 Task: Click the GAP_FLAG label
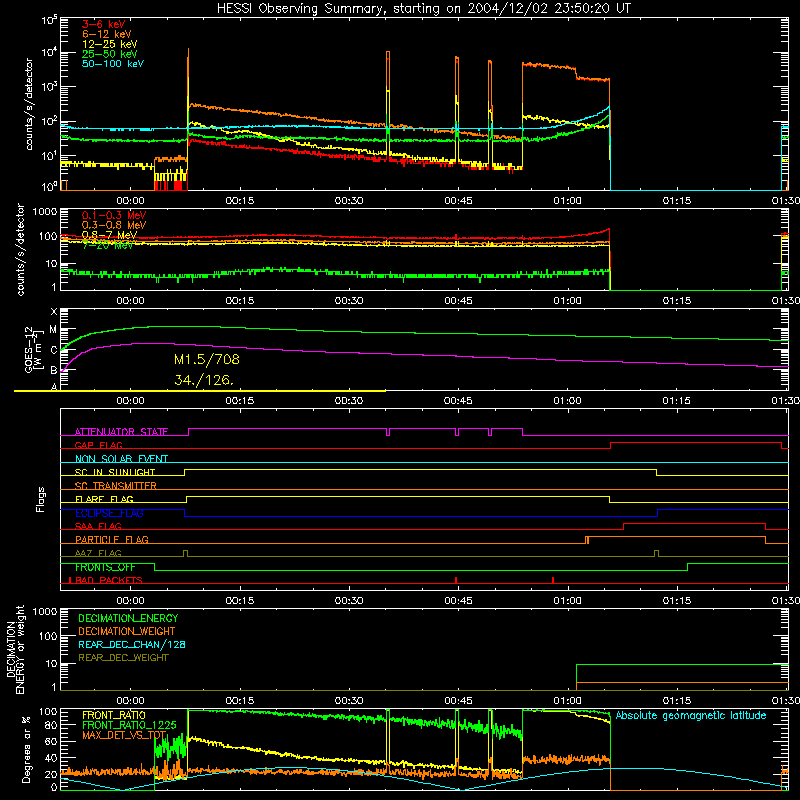point(99,445)
